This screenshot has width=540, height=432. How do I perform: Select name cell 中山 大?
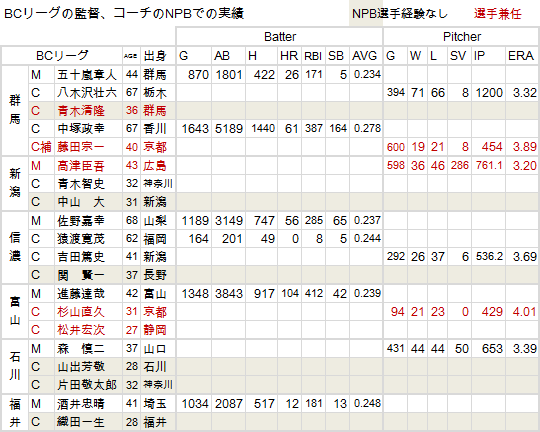tap(88, 202)
